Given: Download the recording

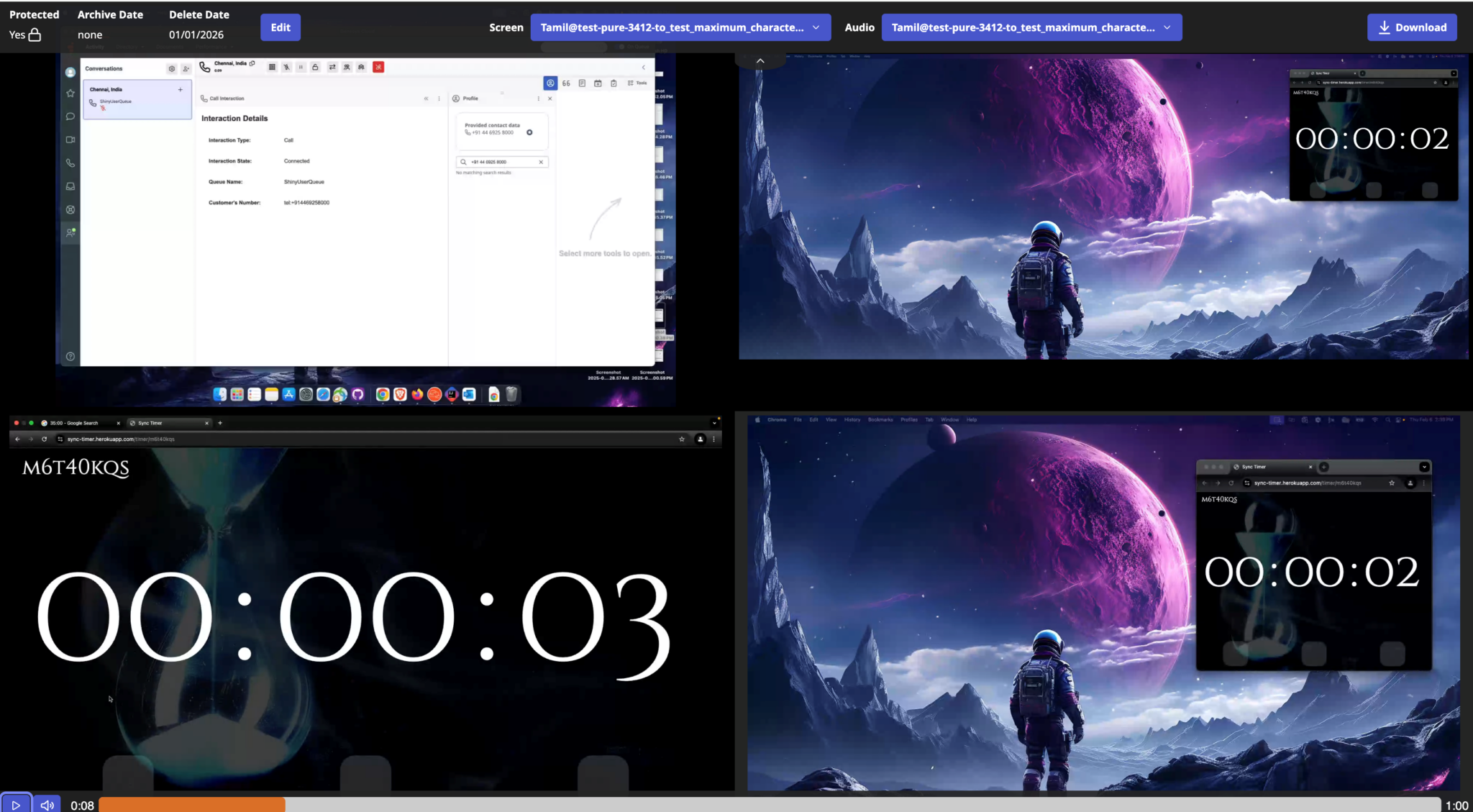Looking at the screenshot, I should [1411, 27].
